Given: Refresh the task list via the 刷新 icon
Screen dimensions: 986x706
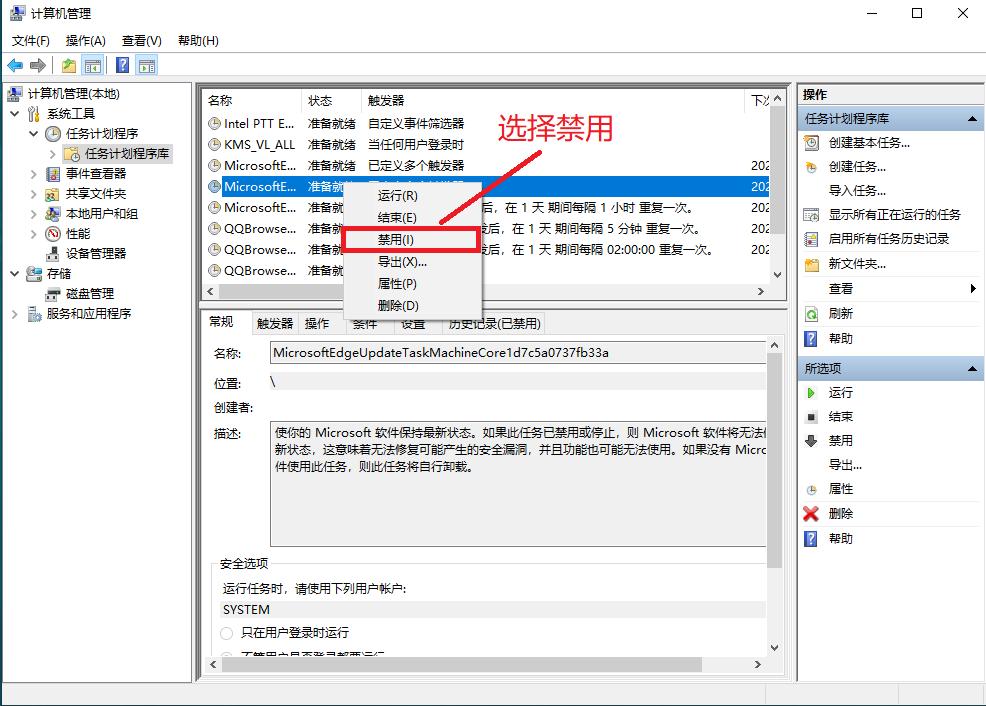Looking at the screenshot, I should [x=813, y=313].
